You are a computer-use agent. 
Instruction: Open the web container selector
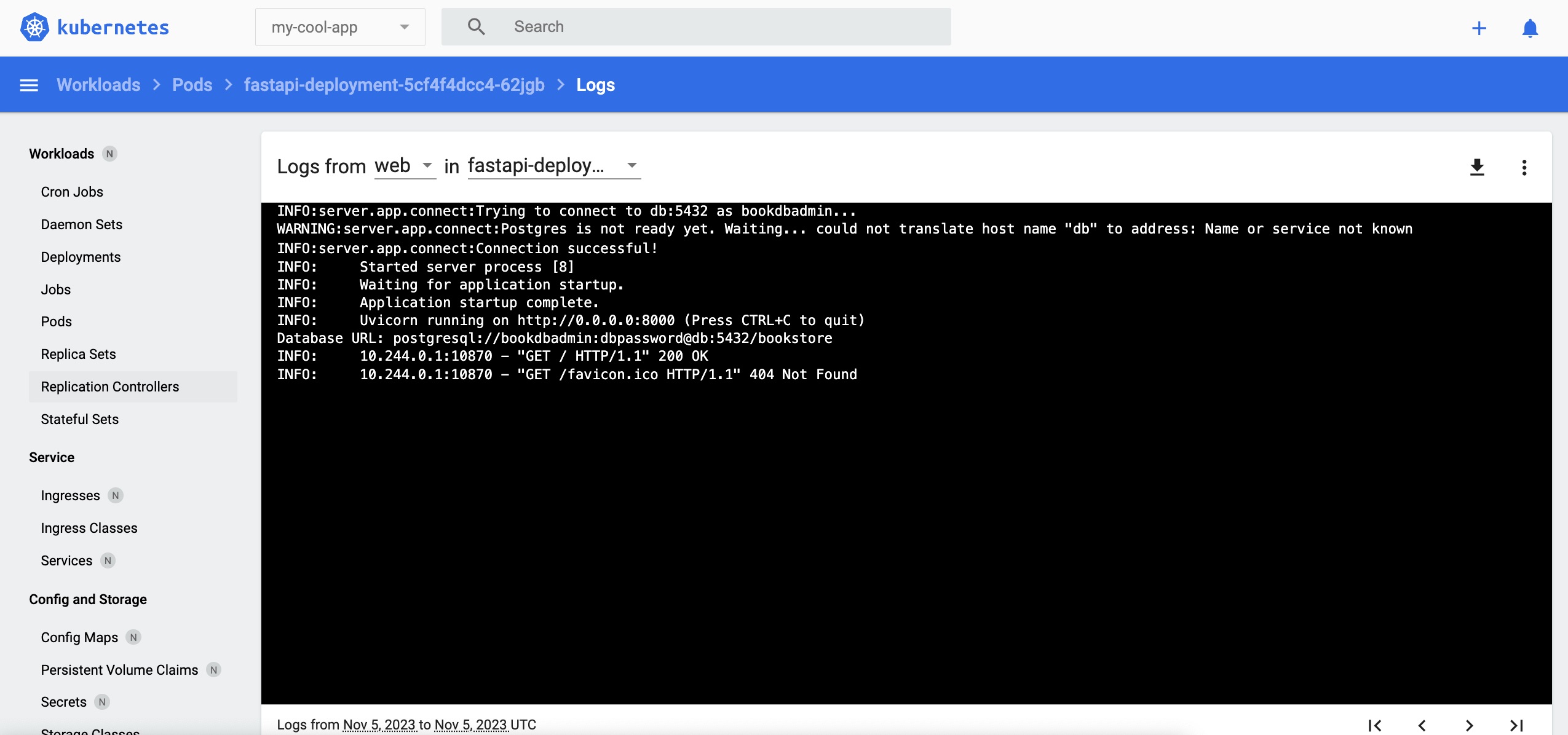point(405,166)
